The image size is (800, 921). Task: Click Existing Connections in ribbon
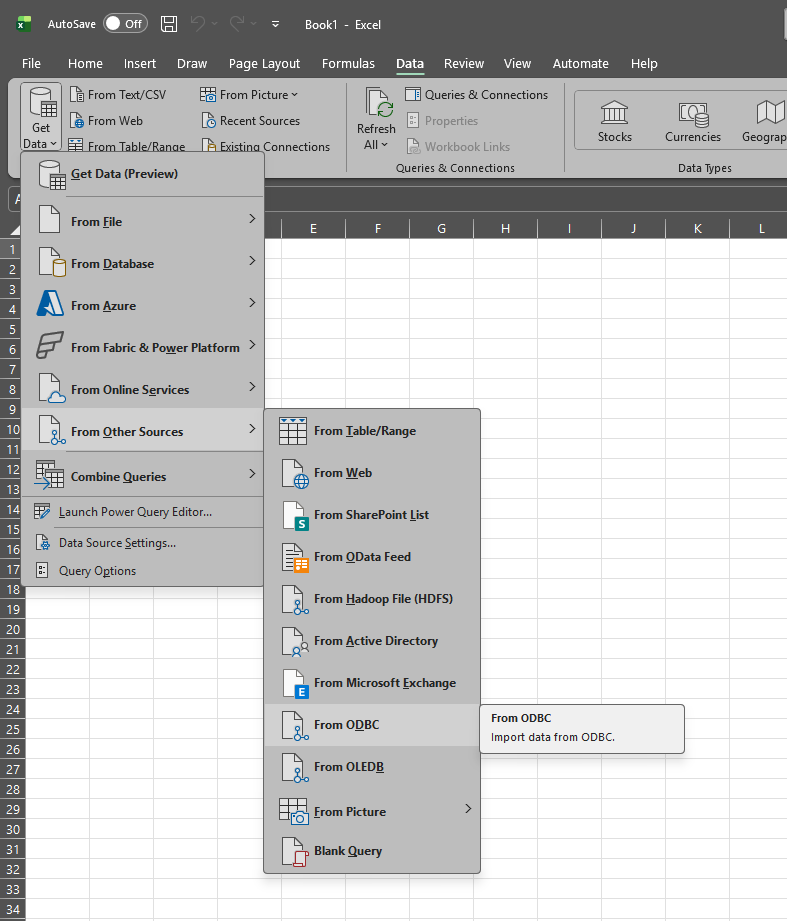tap(266, 146)
